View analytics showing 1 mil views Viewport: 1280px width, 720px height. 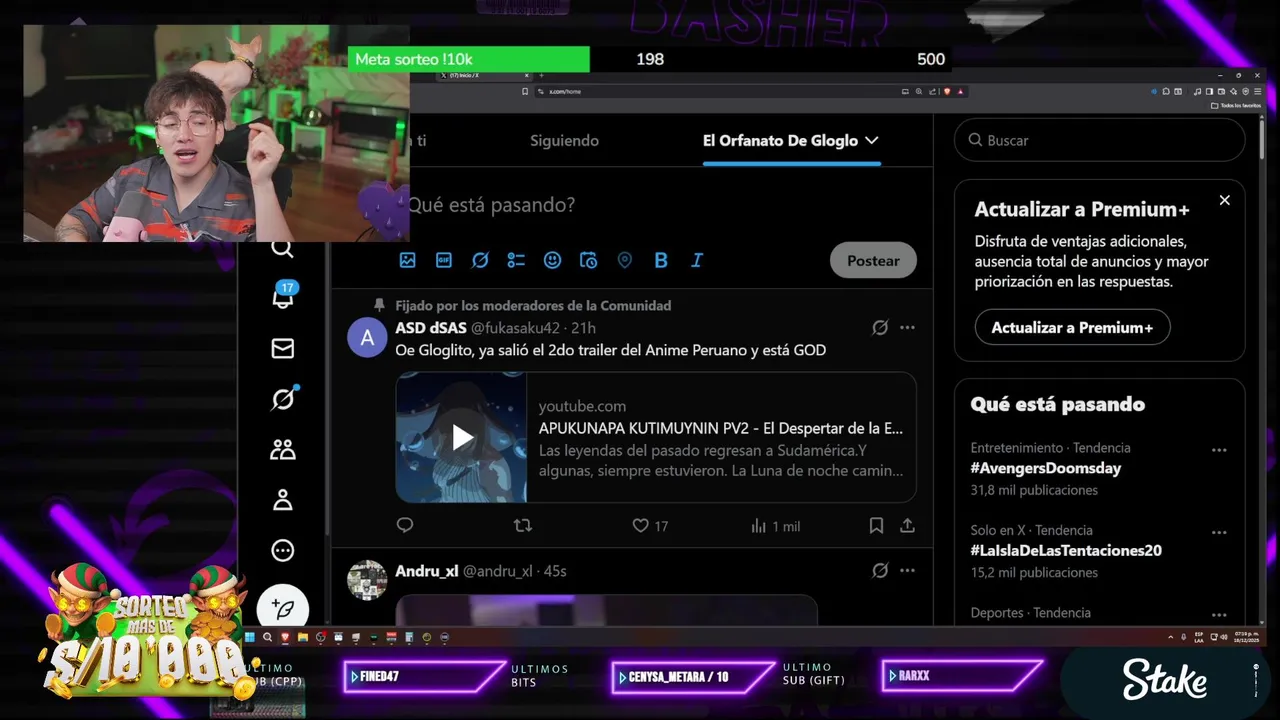pyautogui.click(x=775, y=525)
